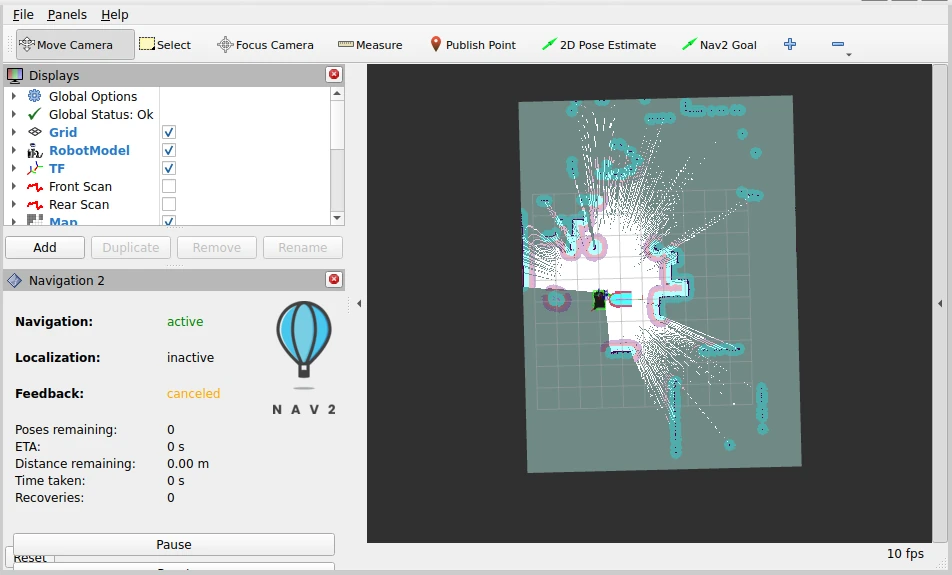Click the Rear Scan laser icon

(x=35, y=205)
